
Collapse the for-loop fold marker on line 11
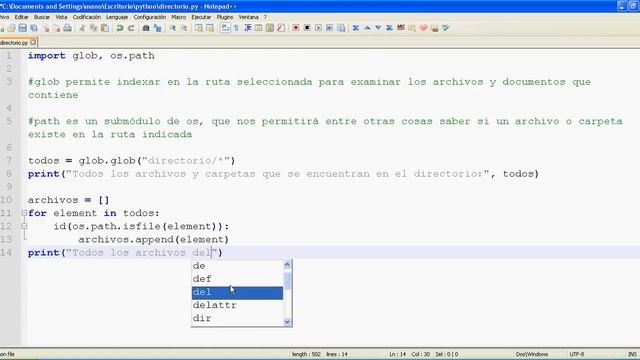[x=24, y=213]
